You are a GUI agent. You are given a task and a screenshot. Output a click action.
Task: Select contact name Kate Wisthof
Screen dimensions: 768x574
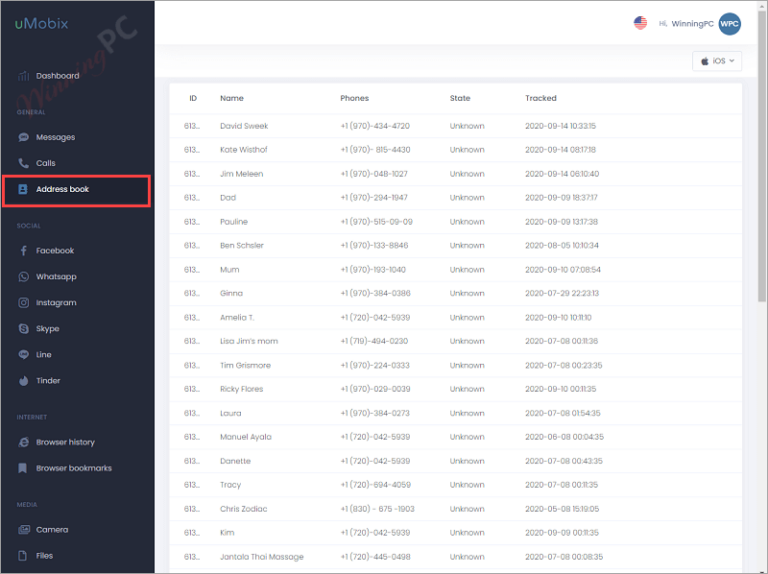pos(243,150)
